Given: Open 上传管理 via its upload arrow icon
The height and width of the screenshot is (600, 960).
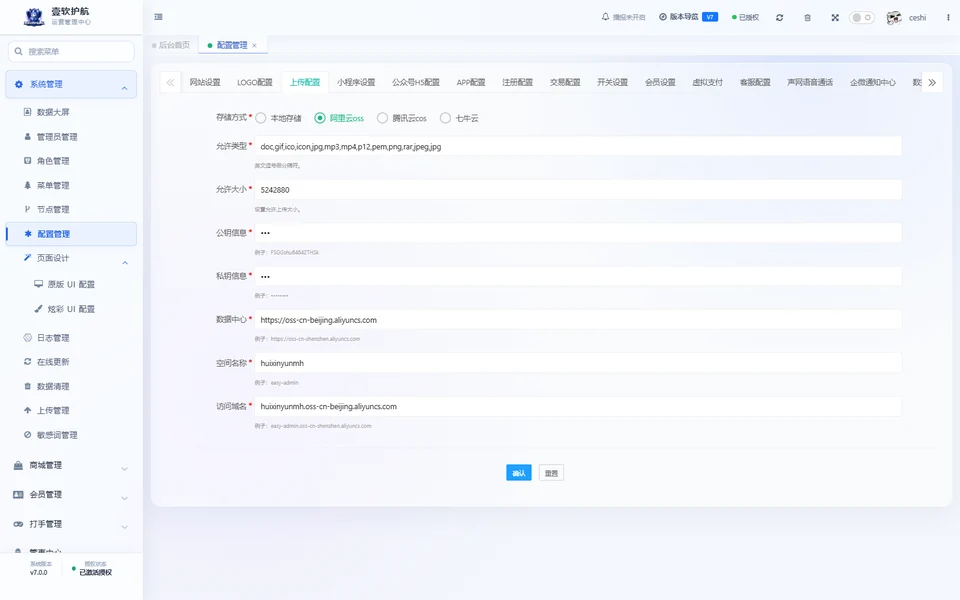Looking at the screenshot, I should pos(27,410).
